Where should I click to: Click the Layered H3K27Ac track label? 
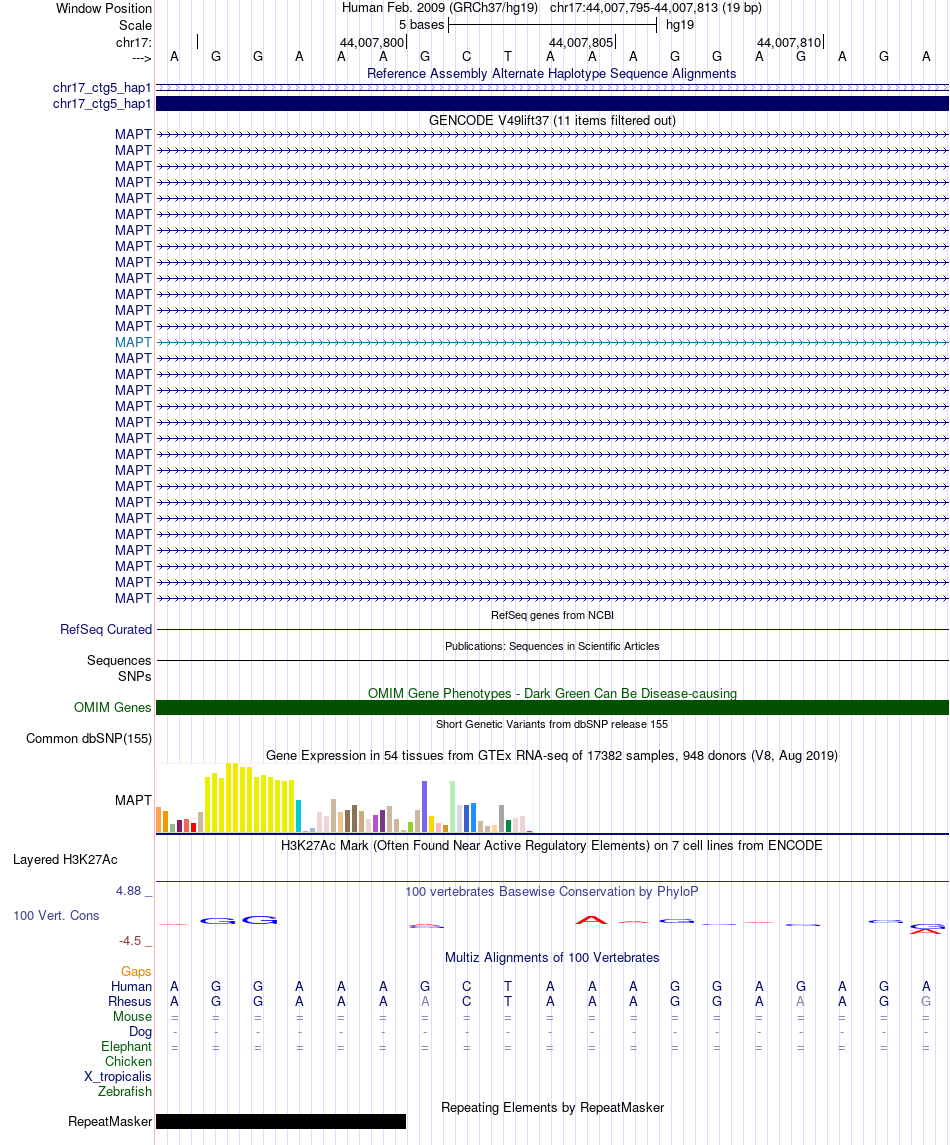(x=65, y=860)
